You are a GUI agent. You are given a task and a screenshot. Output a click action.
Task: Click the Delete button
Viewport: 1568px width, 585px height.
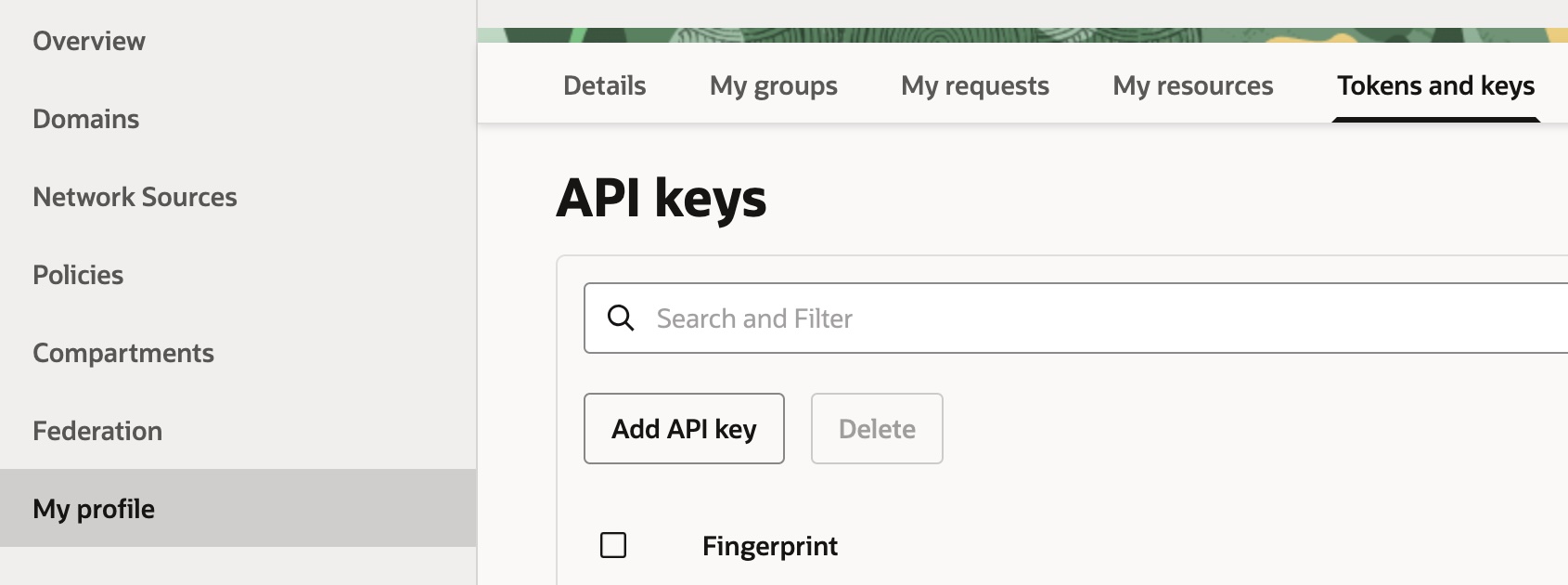pos(876,428)
